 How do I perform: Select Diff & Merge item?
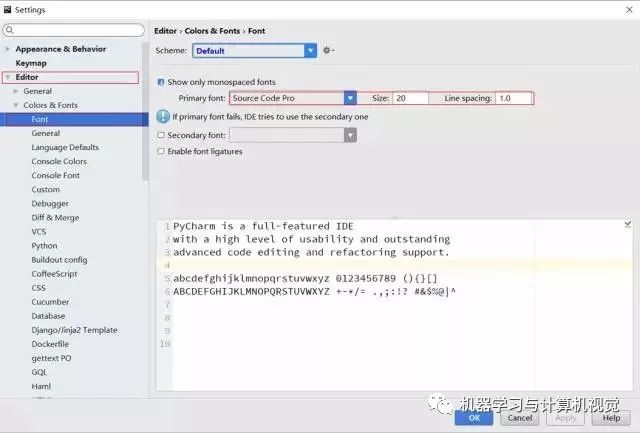55,218
